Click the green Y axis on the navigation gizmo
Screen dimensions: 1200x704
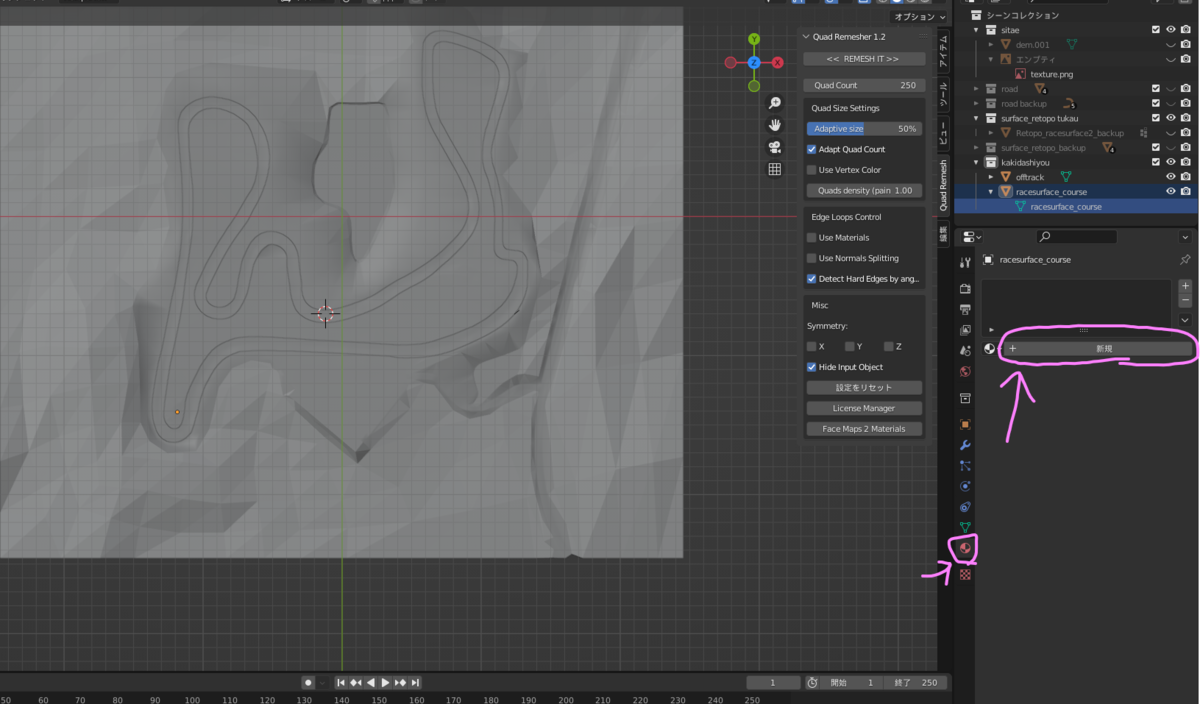[754, 40]
